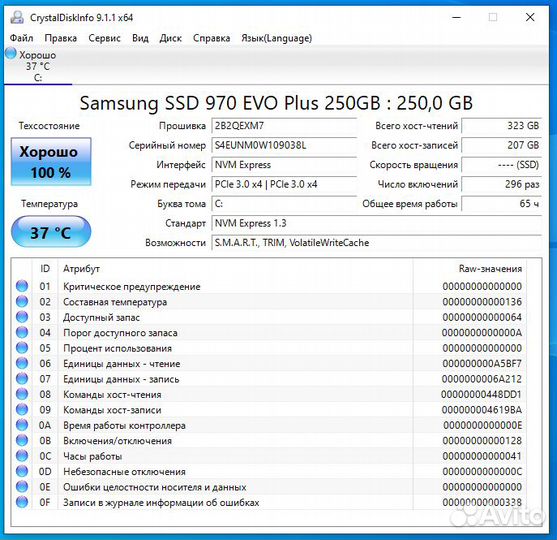The width and height of the screenshot is (557, 540).
Task: Select the Процент использования attribute name
Action: pos(117,349)
